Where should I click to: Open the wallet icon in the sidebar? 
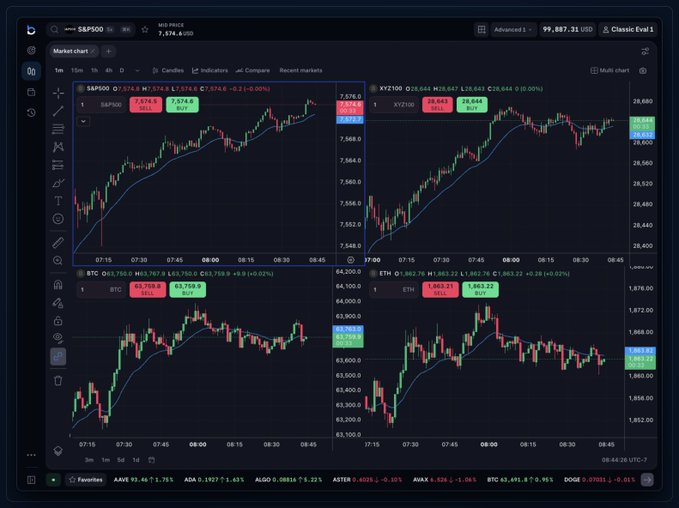pos(31,92)
